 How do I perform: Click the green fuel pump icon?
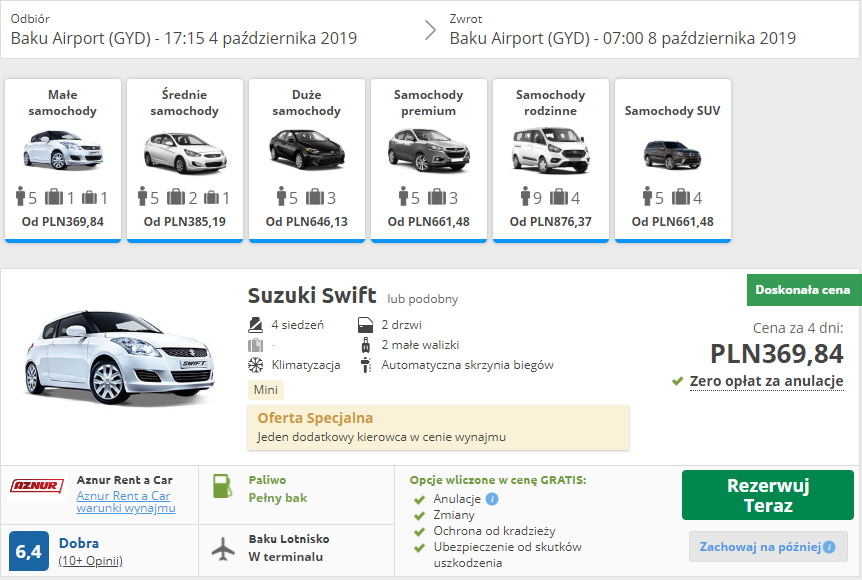pos(222,486)
